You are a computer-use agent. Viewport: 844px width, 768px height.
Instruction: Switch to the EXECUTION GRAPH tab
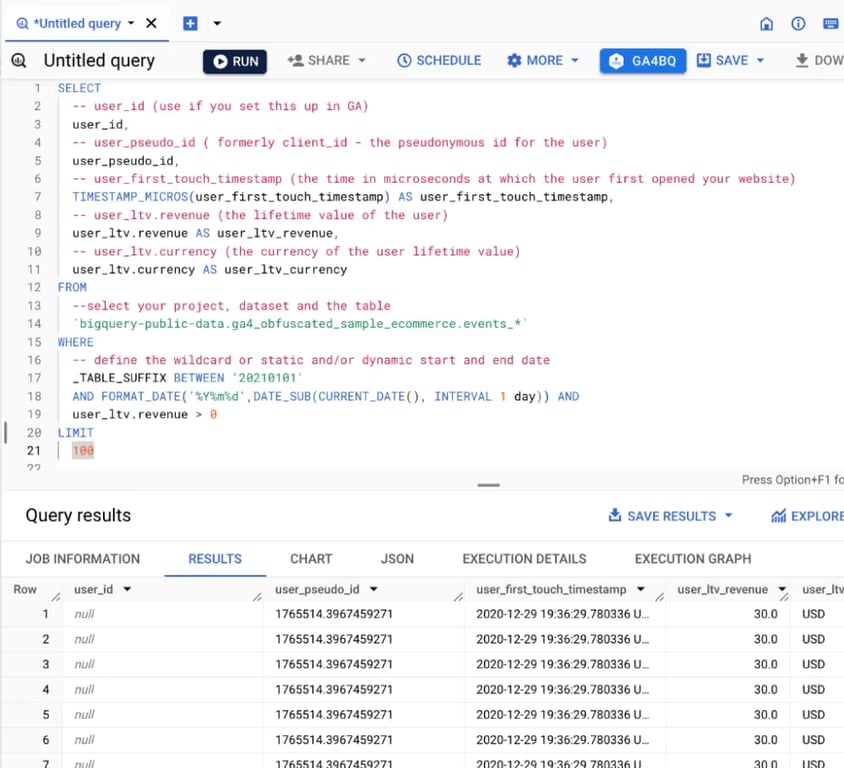point(693,559)
